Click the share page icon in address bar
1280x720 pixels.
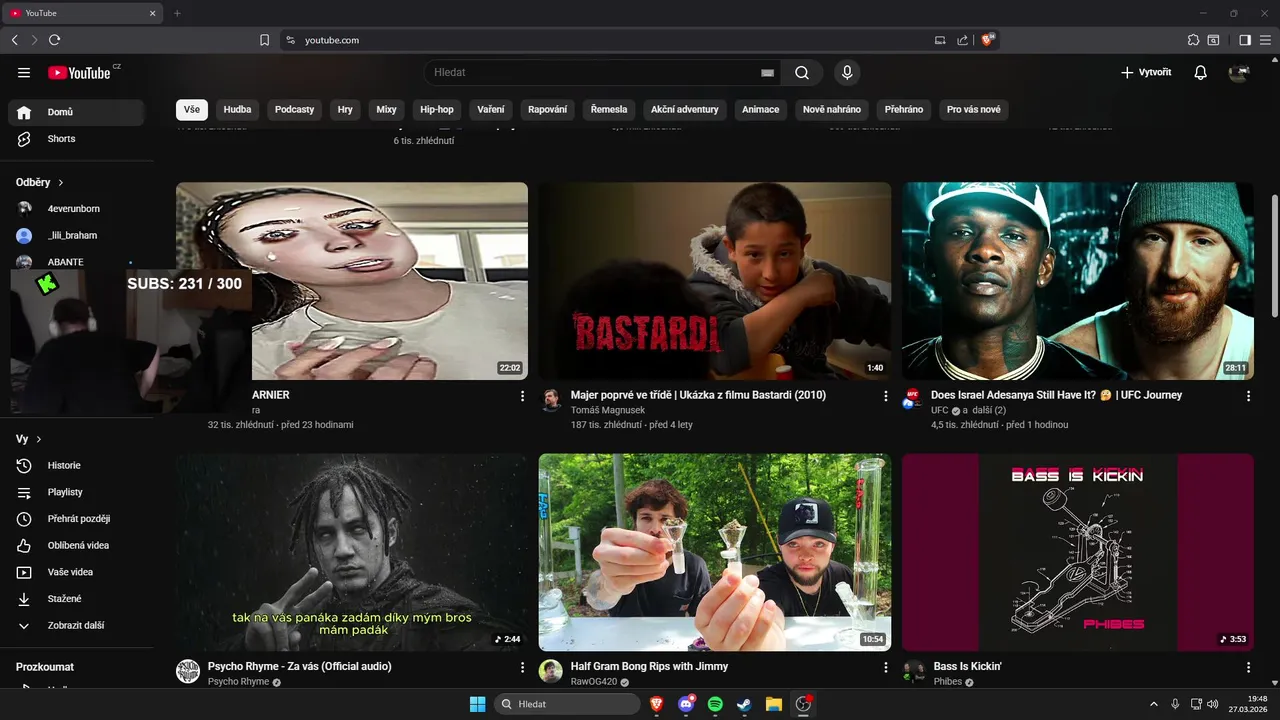(x=962, y=40)
